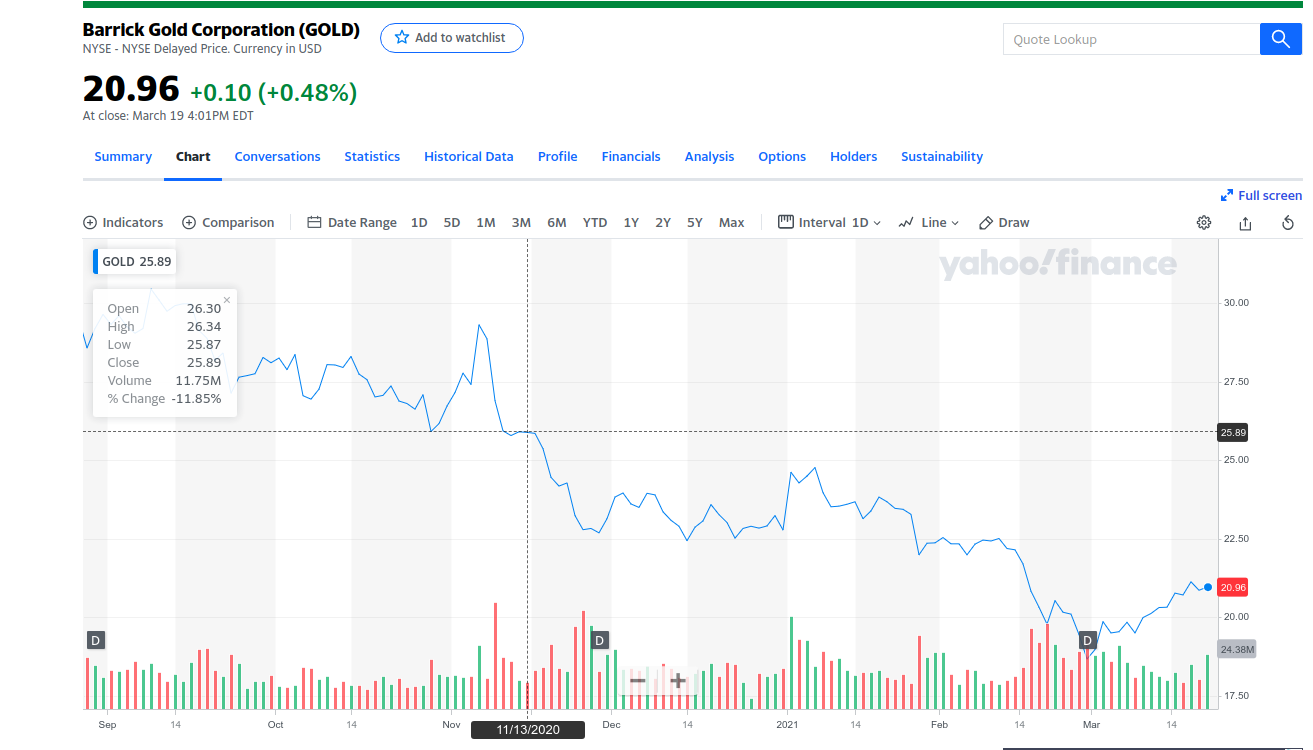Open the Indicators panel
Image resolution: width=1313 pixels, height=750 pixels.
pyautogui.click(x=123, y=222)
